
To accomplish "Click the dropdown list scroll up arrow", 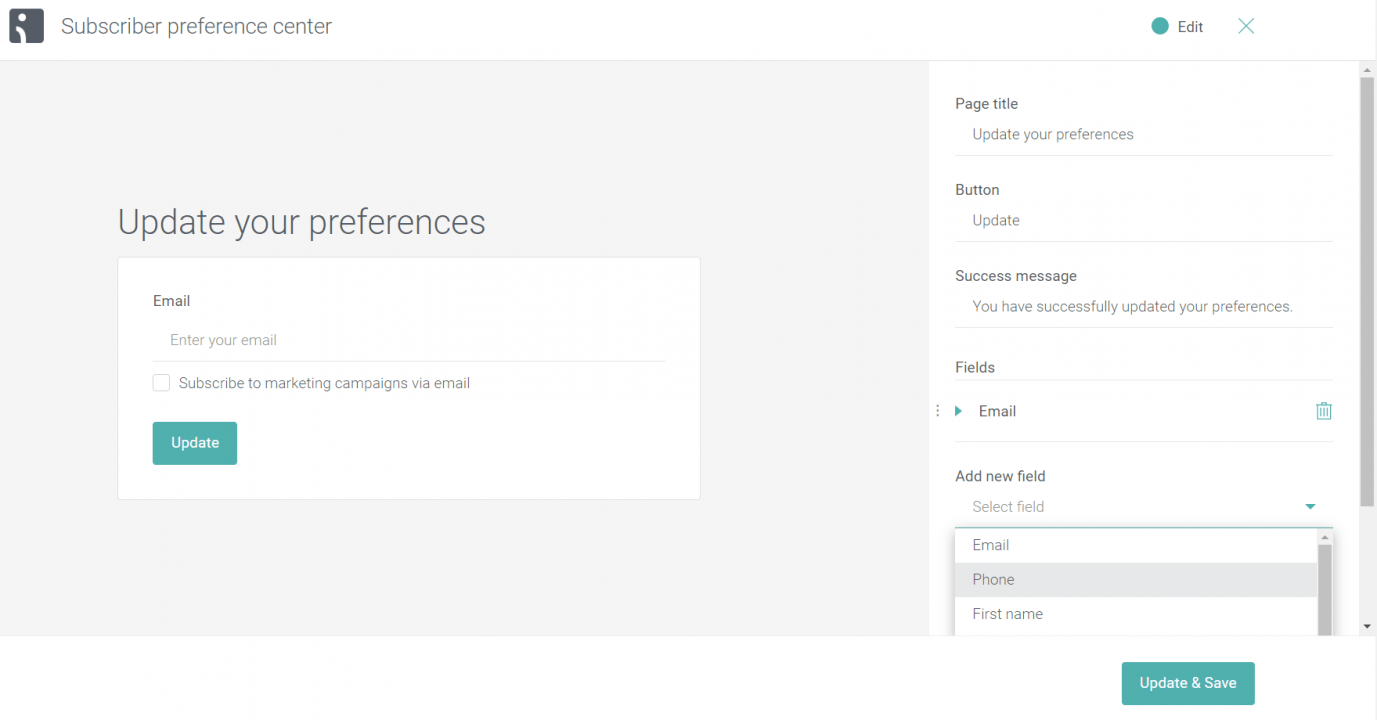I will (1325, 538).
